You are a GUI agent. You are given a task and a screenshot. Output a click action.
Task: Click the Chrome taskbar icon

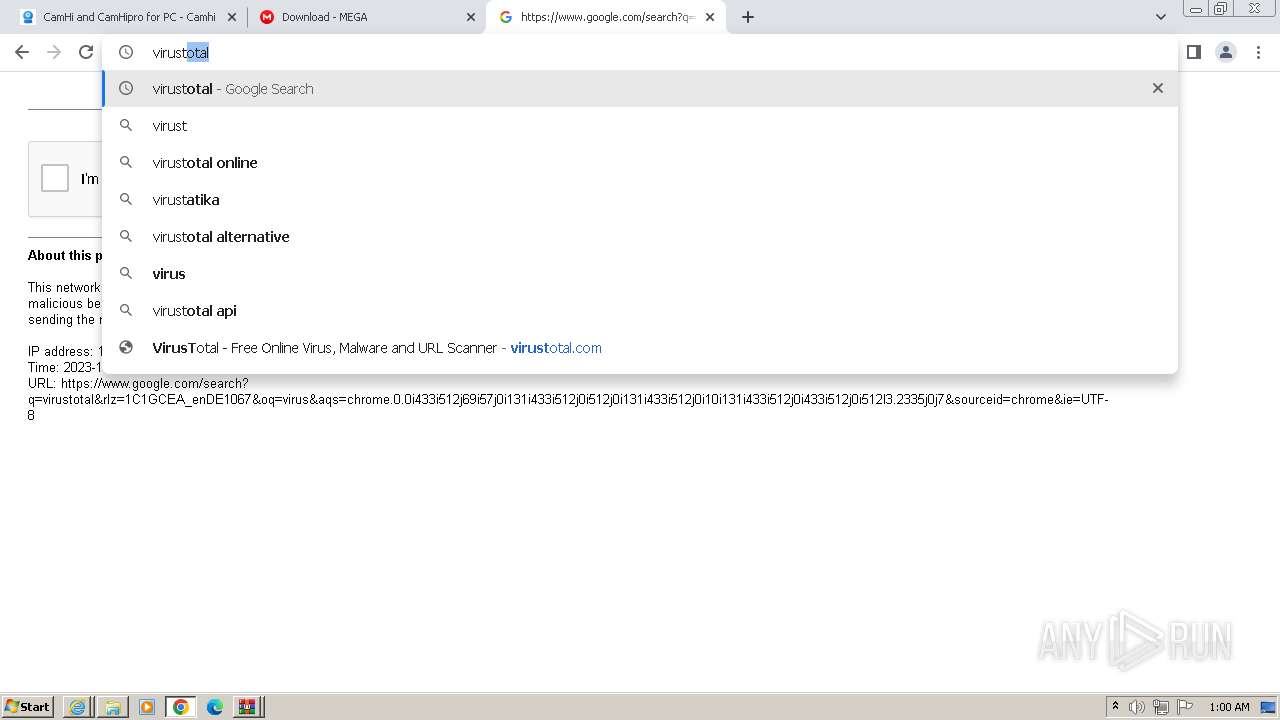click(180, 707)
